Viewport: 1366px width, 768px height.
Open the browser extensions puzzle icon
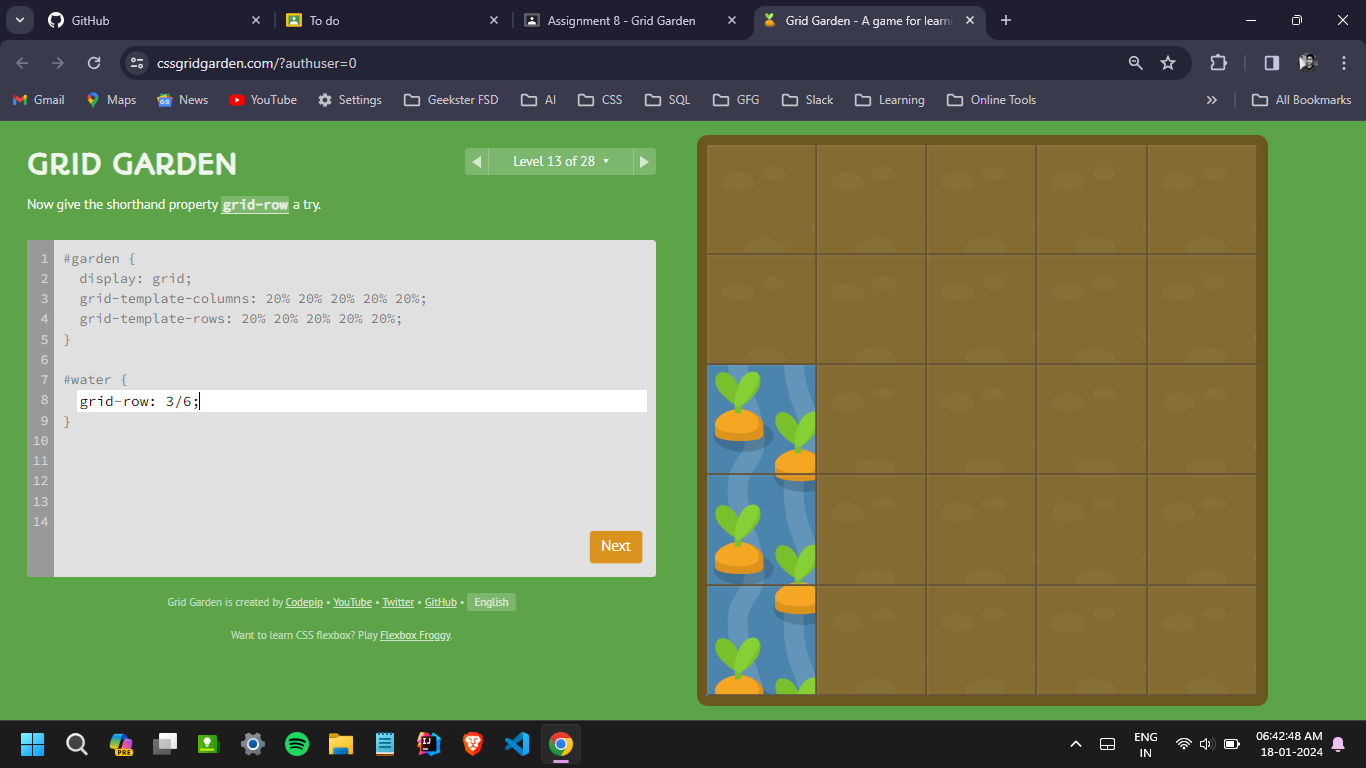pos(1218,63)
